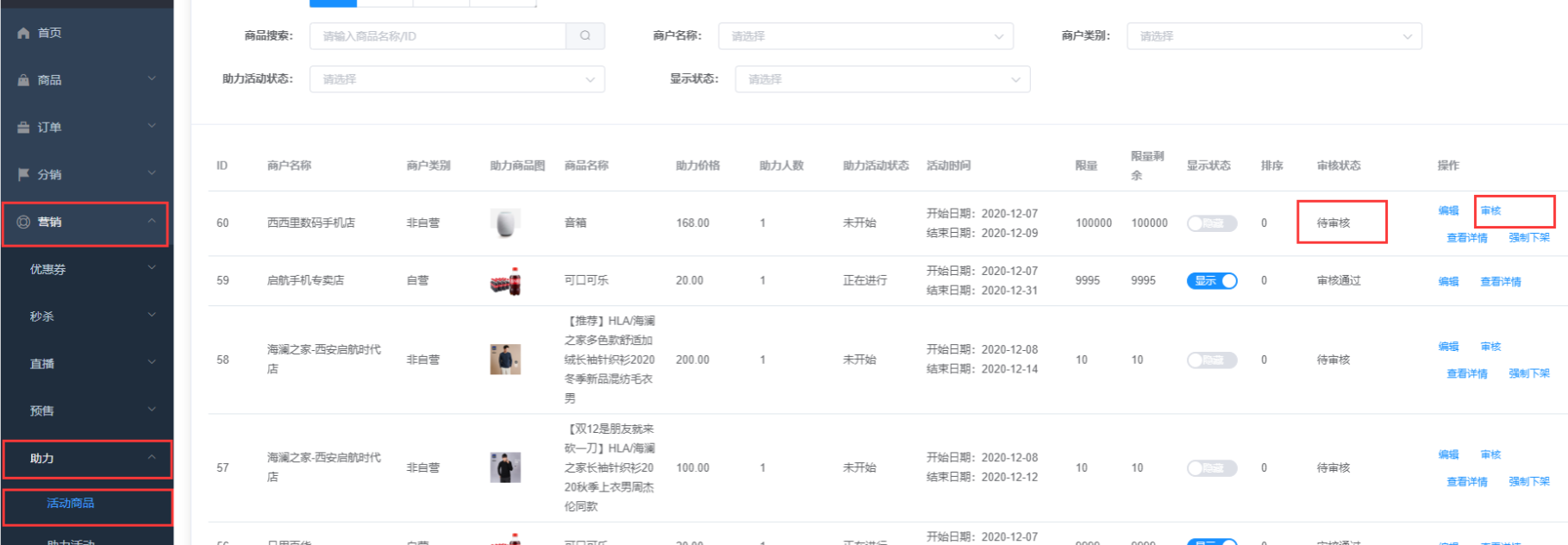The width and height of the screenshot is (1568, 545).
Task: Click 审核 for the ID 58 row
Action: click(x=1490, y=347)
